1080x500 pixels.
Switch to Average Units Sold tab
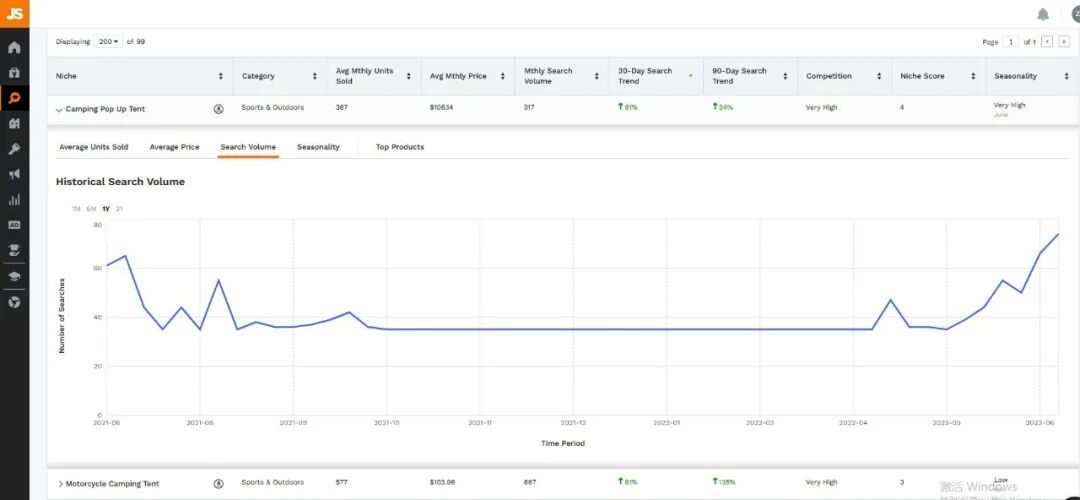click(x=94, y=147)
